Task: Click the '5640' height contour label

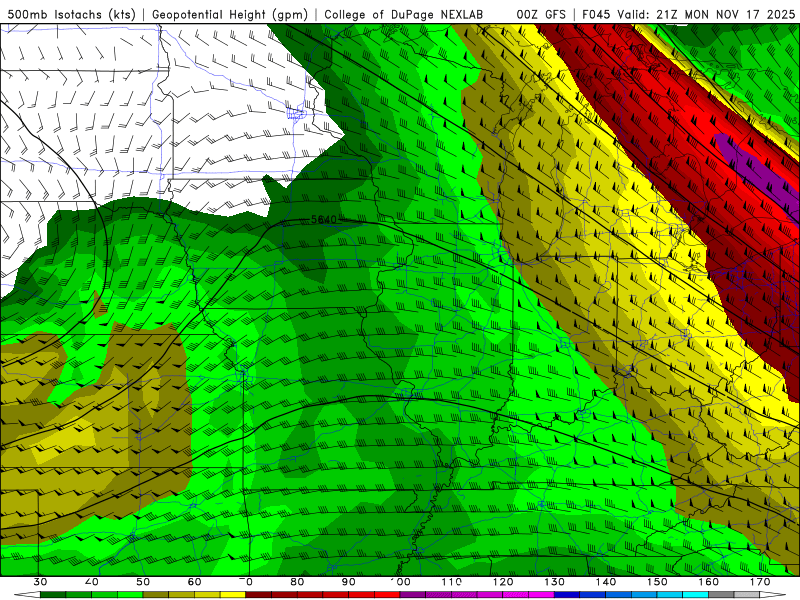Action: [324, 219]
